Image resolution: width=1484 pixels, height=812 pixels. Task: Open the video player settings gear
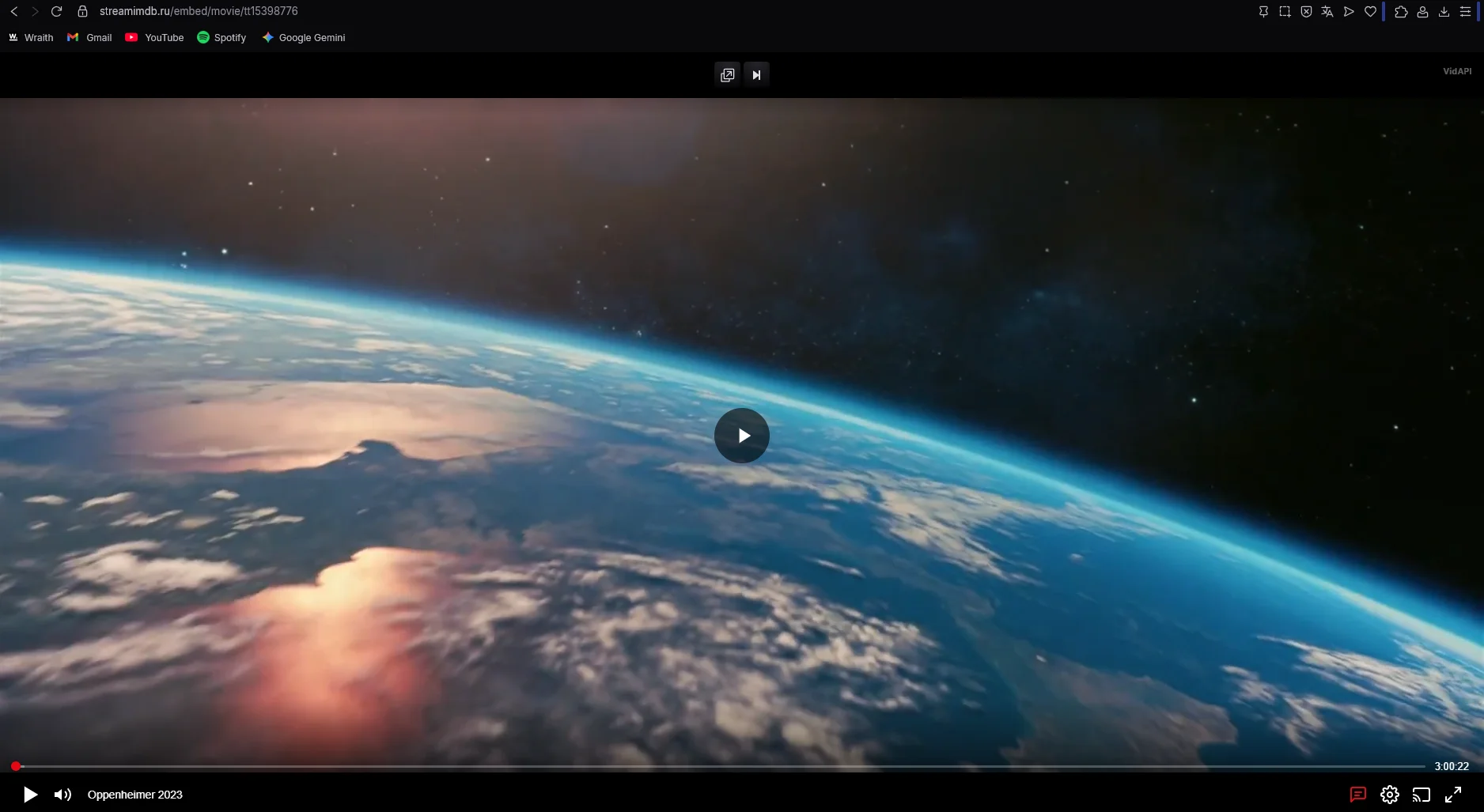coord(1390,795)
